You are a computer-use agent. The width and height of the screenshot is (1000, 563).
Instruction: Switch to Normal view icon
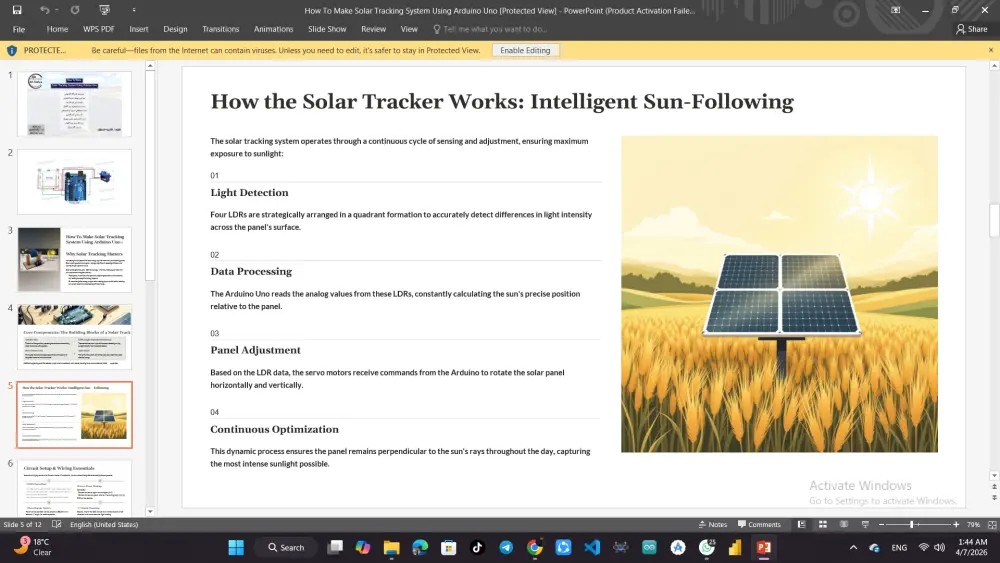[802, 525]
